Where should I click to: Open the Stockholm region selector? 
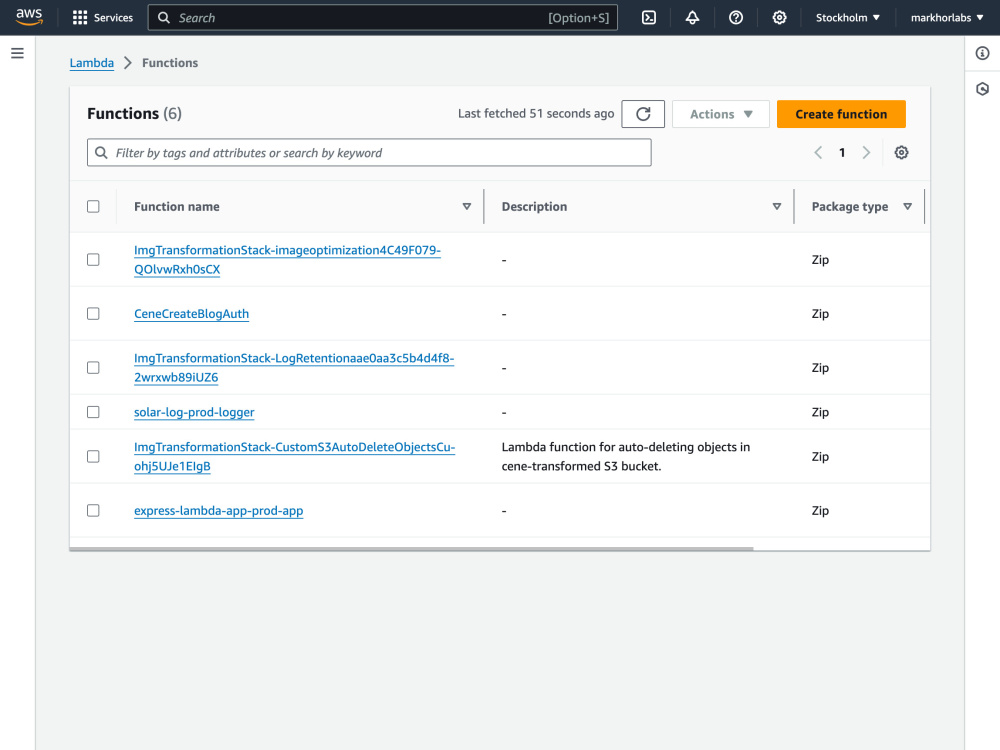tap(848, 18)
